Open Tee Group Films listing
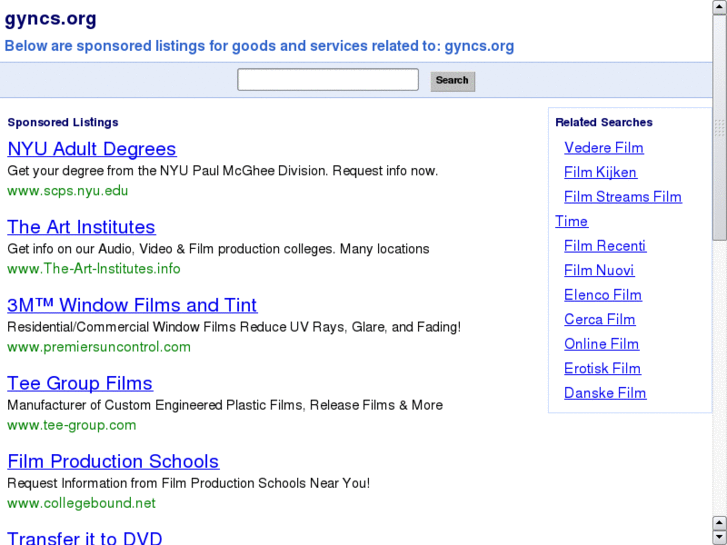 tap(80, 383)
